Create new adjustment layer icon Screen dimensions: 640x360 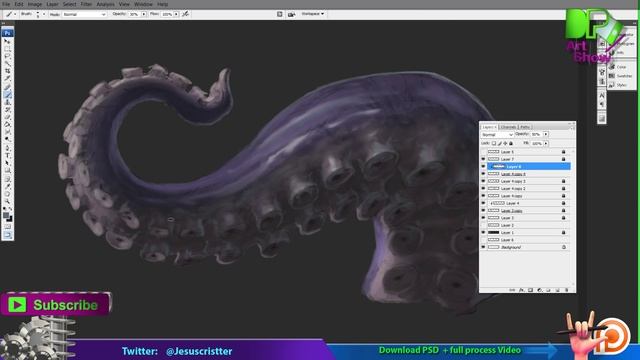[540, 290]
